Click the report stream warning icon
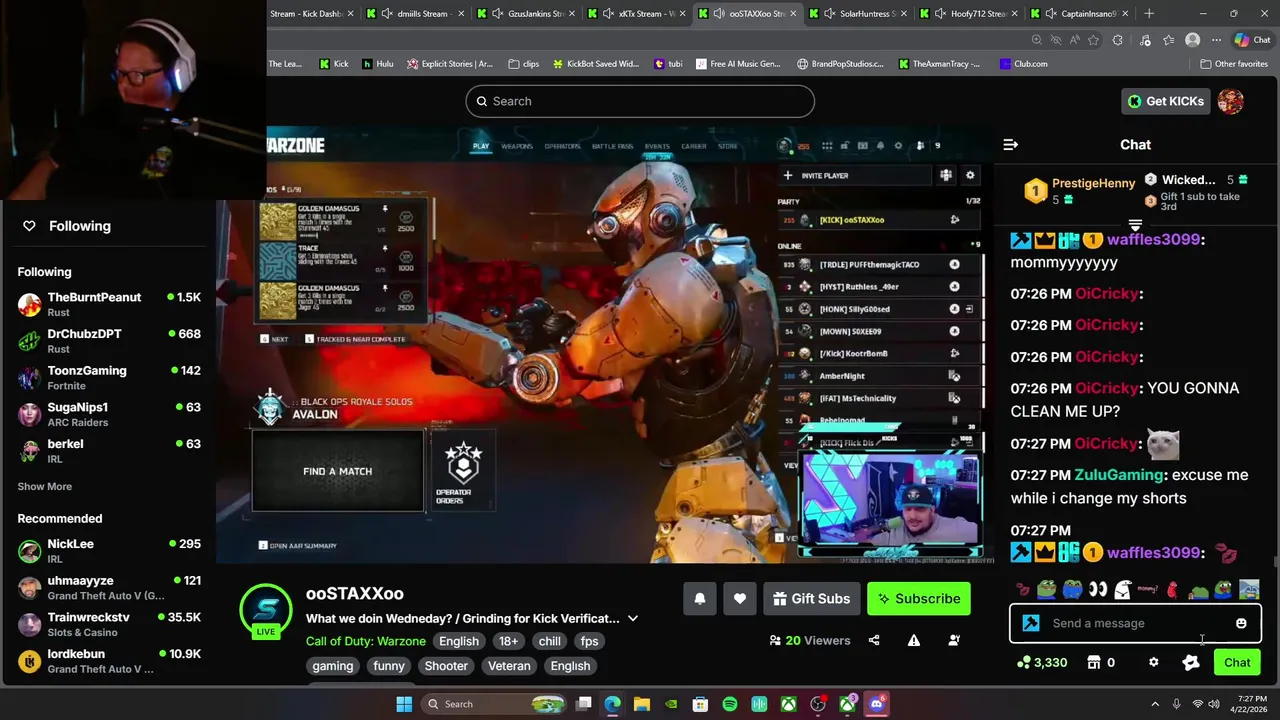The height and width of the screenshot is (720, 1280). point(914,641)
